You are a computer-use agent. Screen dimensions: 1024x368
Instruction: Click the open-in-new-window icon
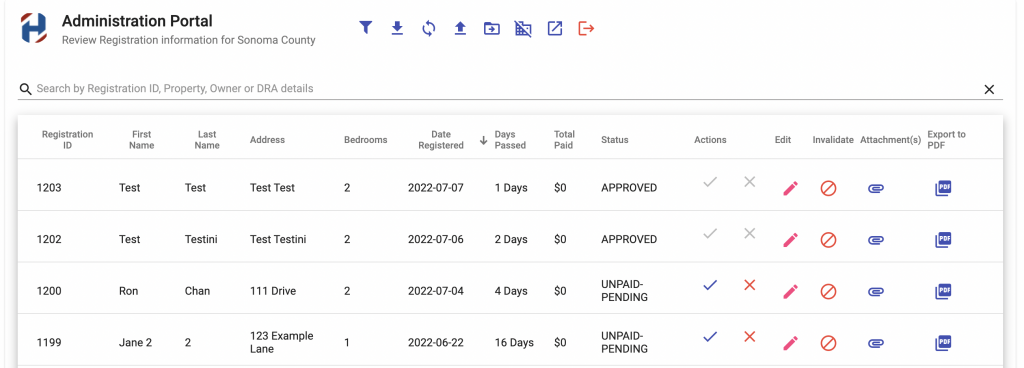(x=554, y=28)
